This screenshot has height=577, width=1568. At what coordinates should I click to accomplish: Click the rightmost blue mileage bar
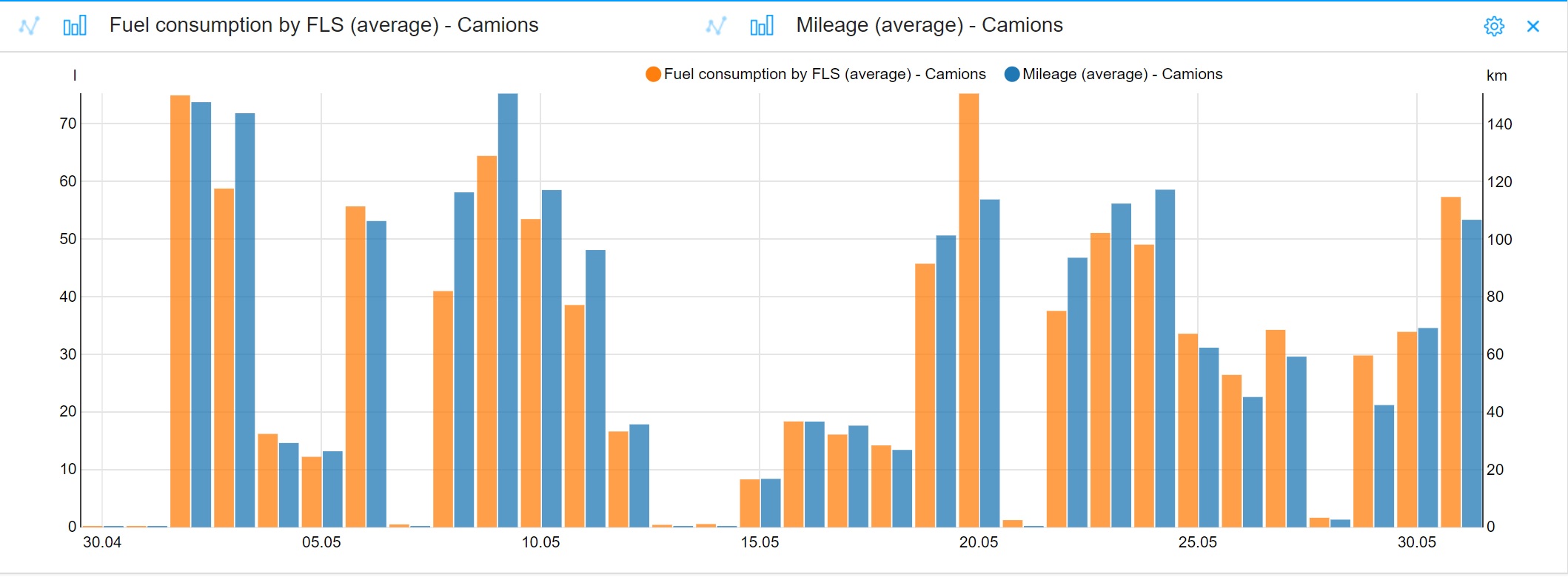[1472, 374]
